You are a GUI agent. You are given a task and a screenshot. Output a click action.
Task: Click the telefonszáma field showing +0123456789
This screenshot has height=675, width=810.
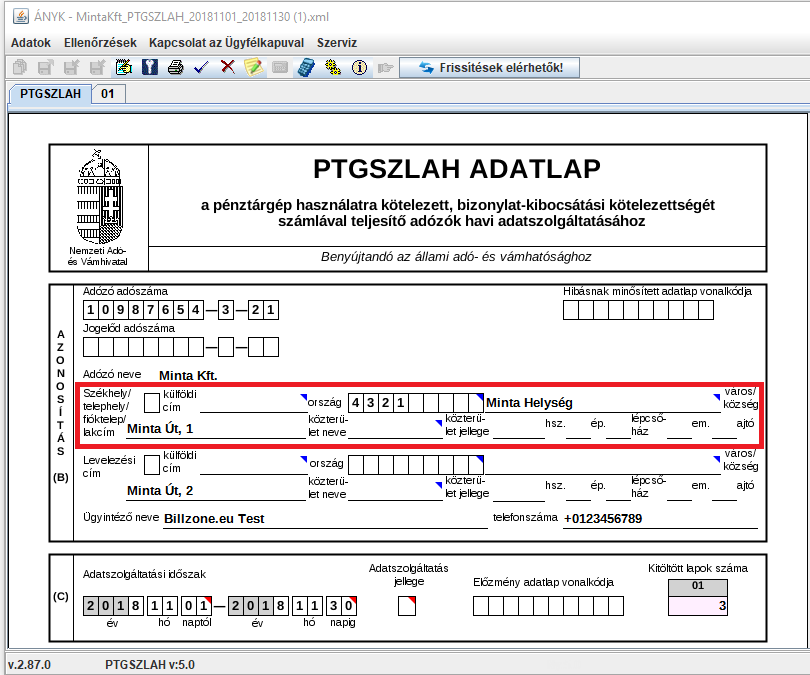660,519
